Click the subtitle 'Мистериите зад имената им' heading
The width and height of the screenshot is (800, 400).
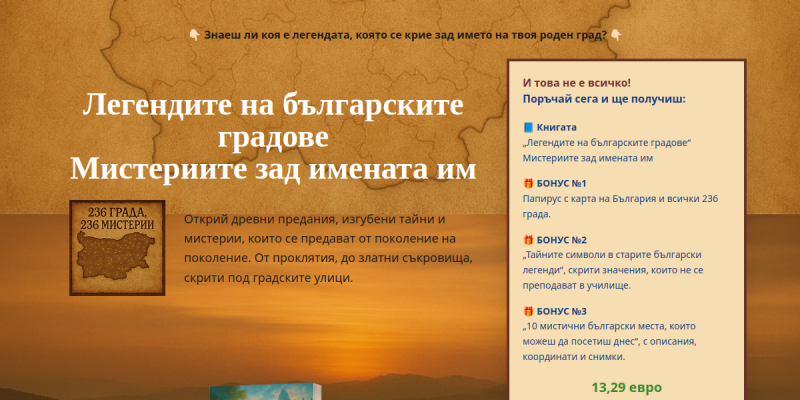pyautogui.click(x=273, y=169)
